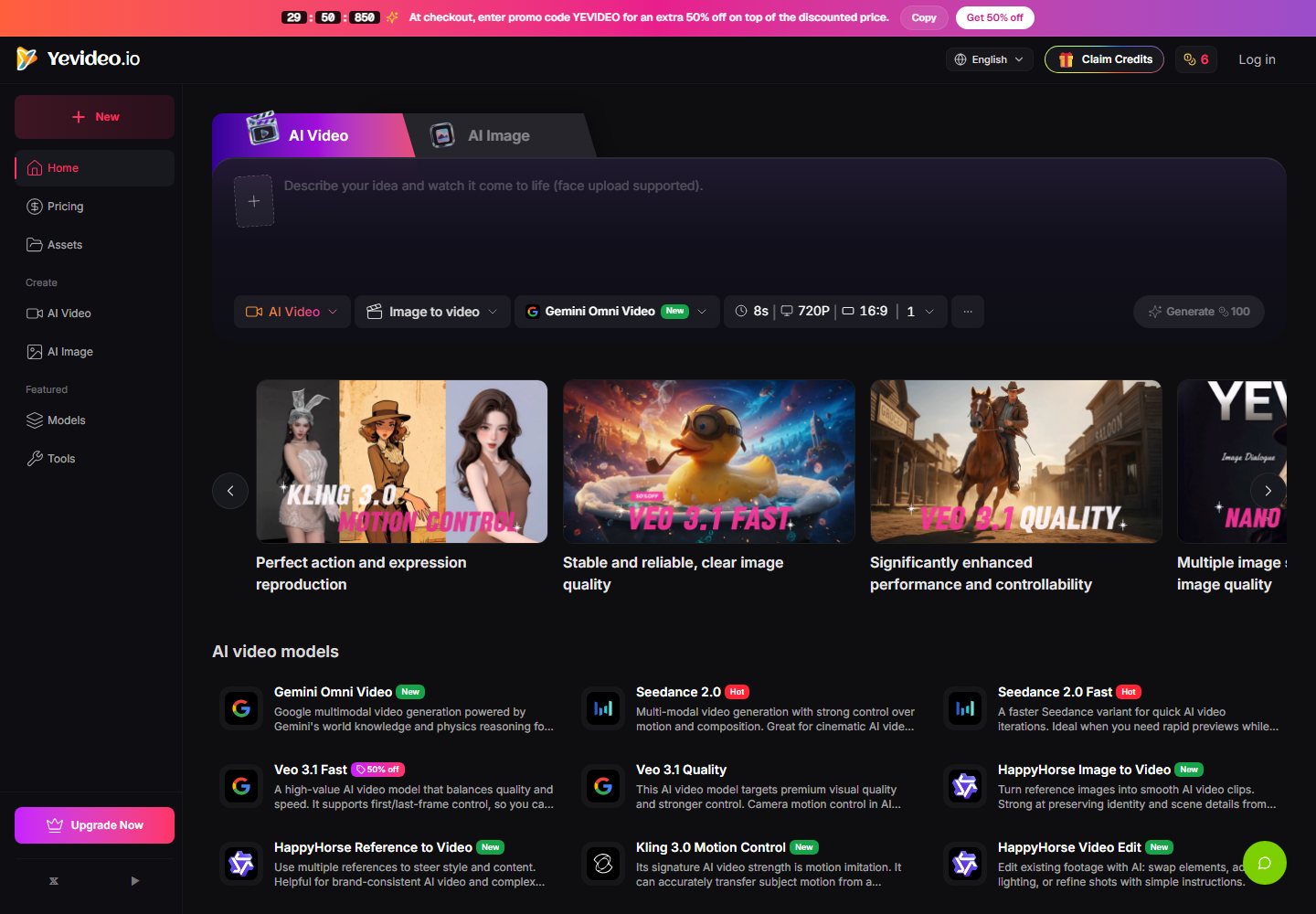Click the red New button

(x=94, y=117)
